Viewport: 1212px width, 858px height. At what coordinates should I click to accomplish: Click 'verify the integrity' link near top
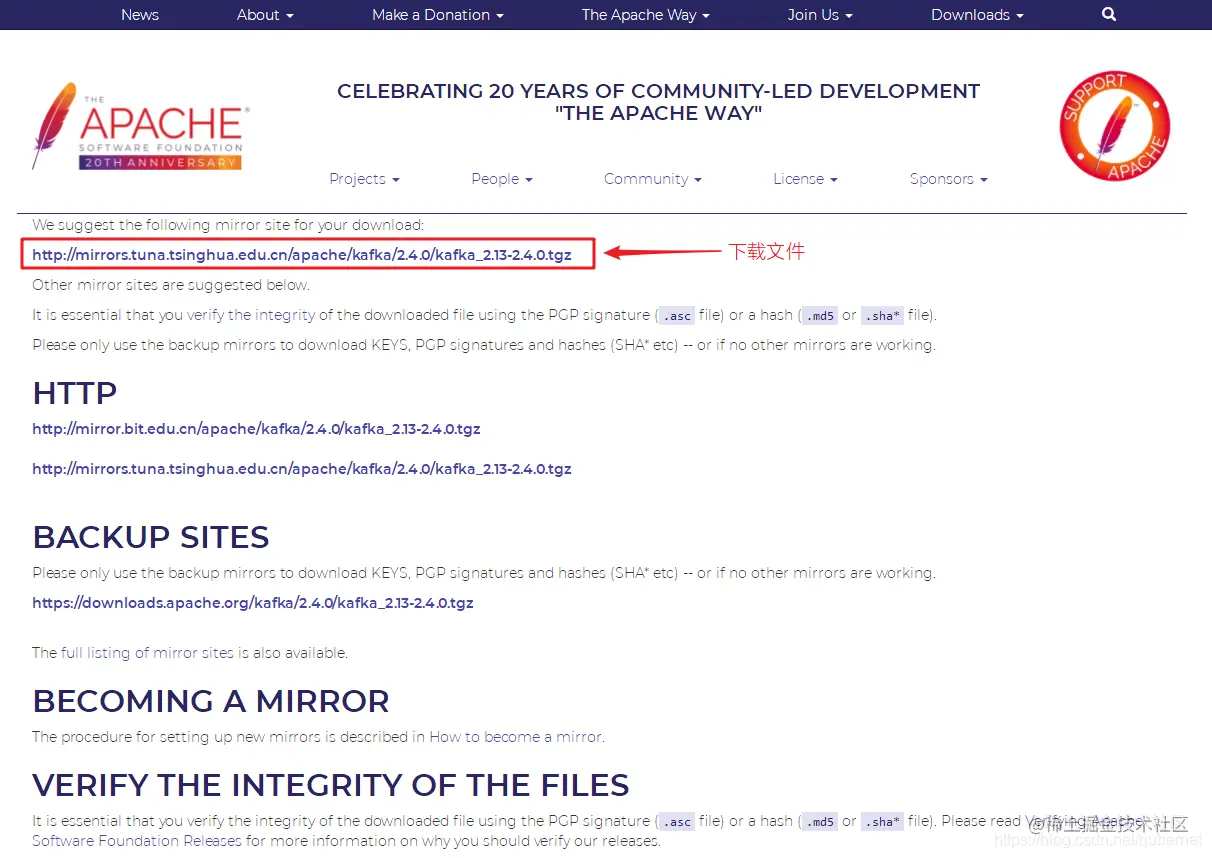tap(251, 315)
